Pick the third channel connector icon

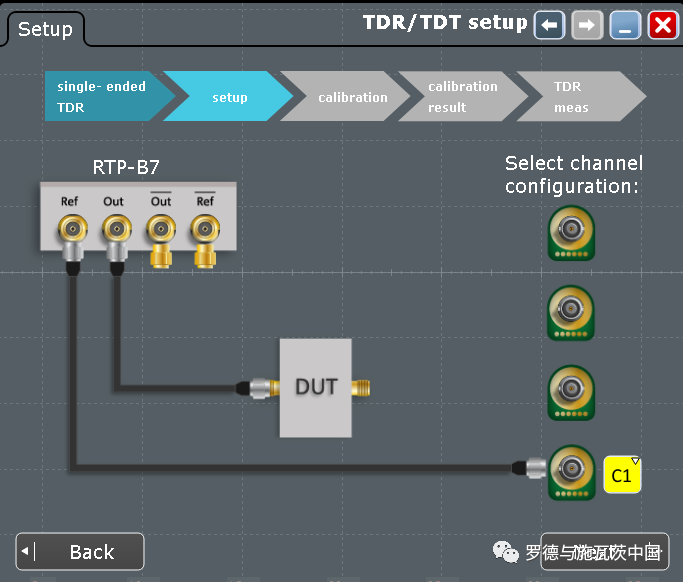coord(571,392)
